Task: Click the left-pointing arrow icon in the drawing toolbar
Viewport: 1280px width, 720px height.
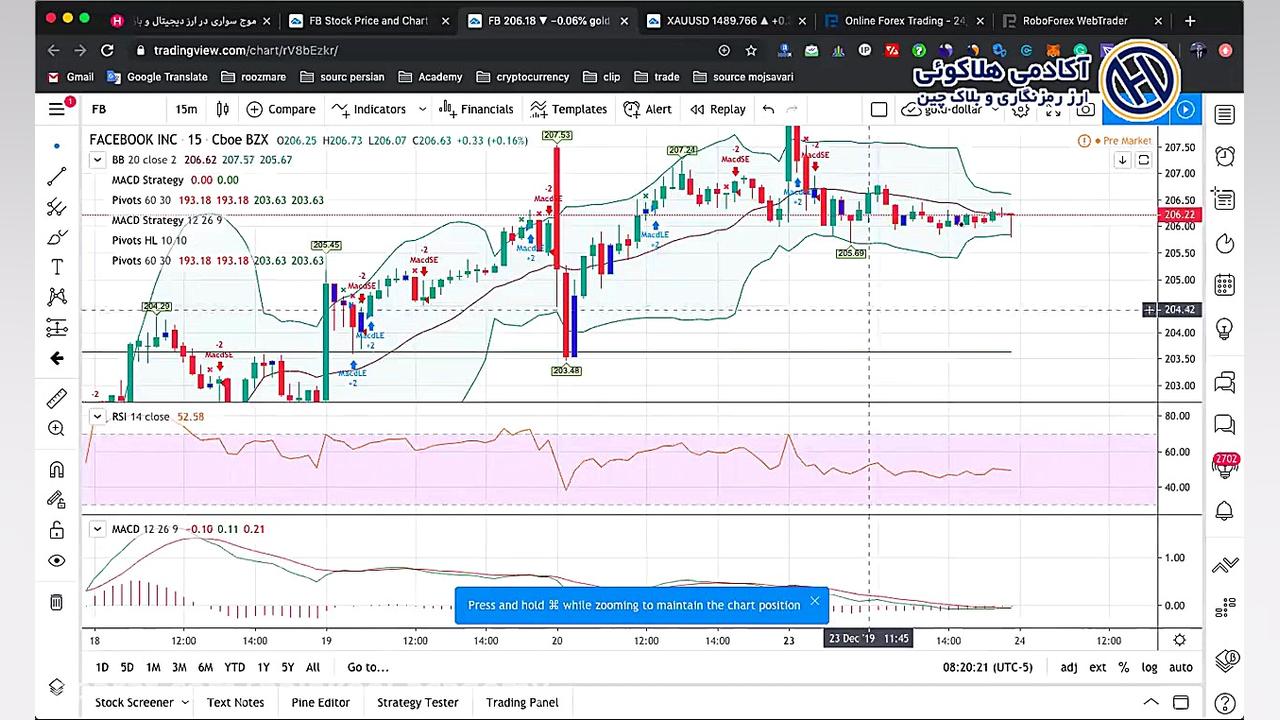Action: click(57, 358)
